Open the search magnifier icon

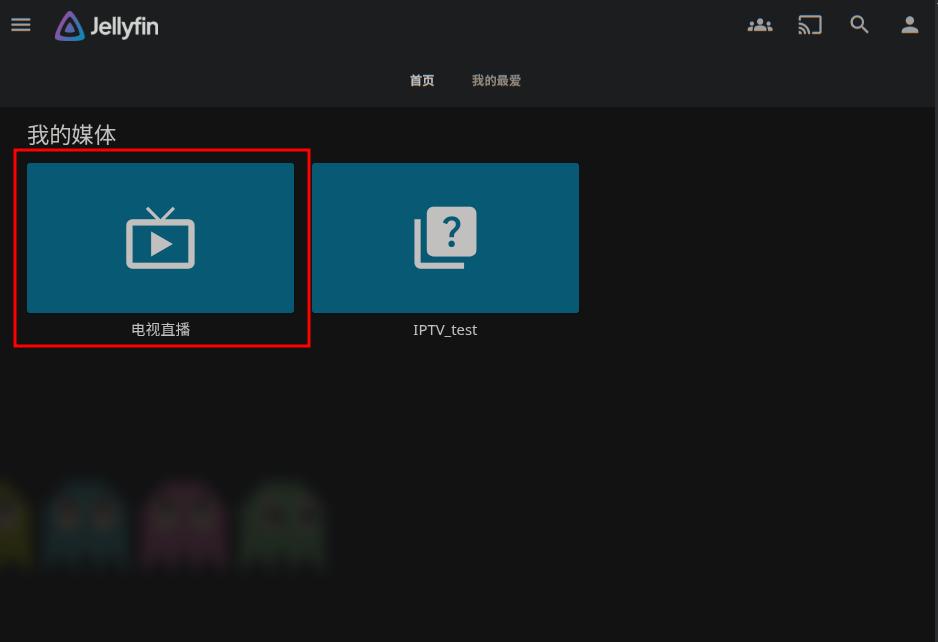tap(860, 25)
